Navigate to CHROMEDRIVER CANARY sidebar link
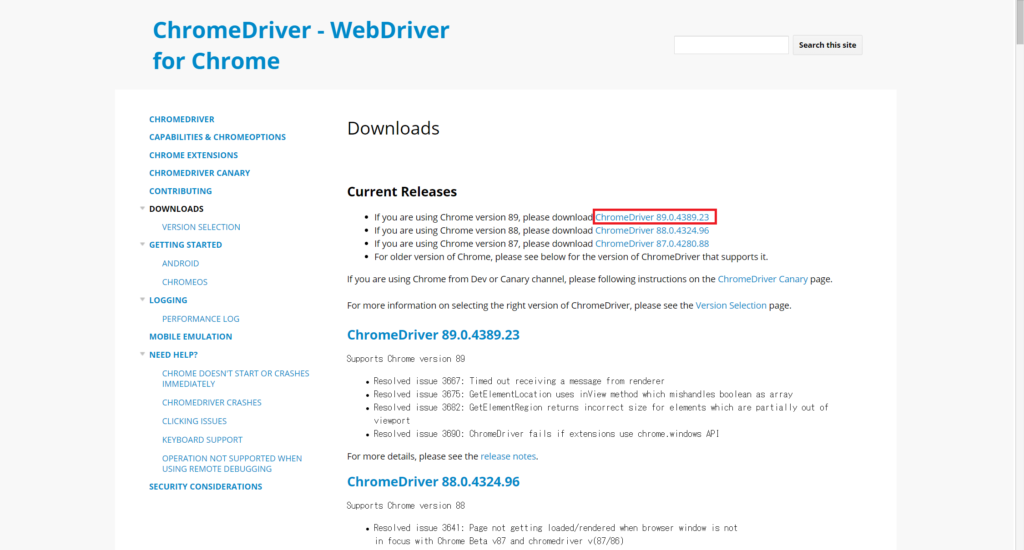 coord(199,173)
